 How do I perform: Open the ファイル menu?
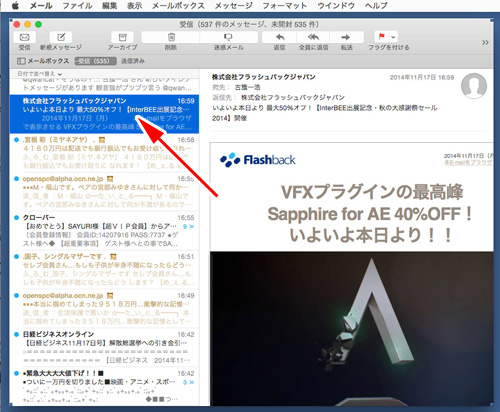pos(77,6)
